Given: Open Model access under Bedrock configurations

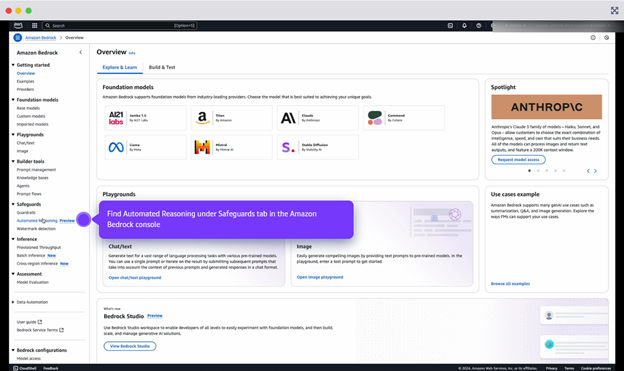Looking at the screenshot, I should pos(29,358).
